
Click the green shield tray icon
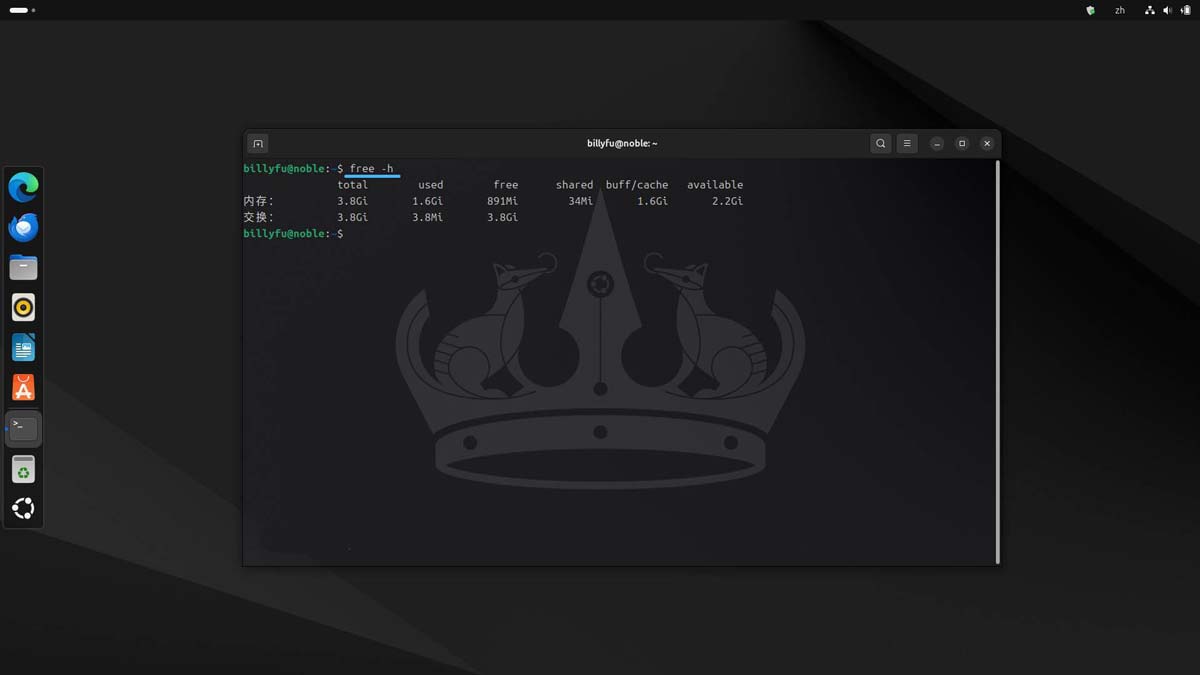coord(1090,10)
